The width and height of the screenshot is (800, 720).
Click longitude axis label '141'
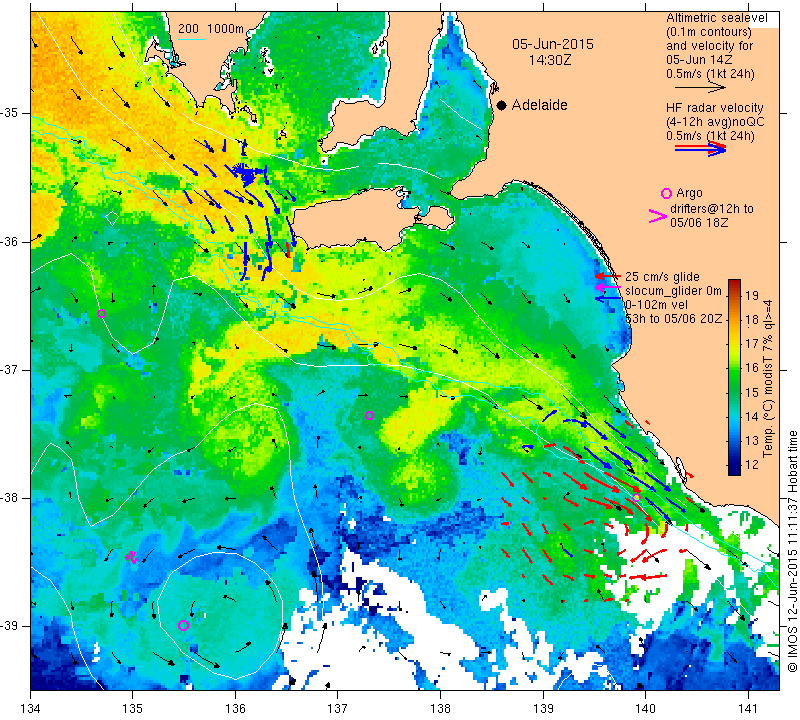[x=748, y=709]
